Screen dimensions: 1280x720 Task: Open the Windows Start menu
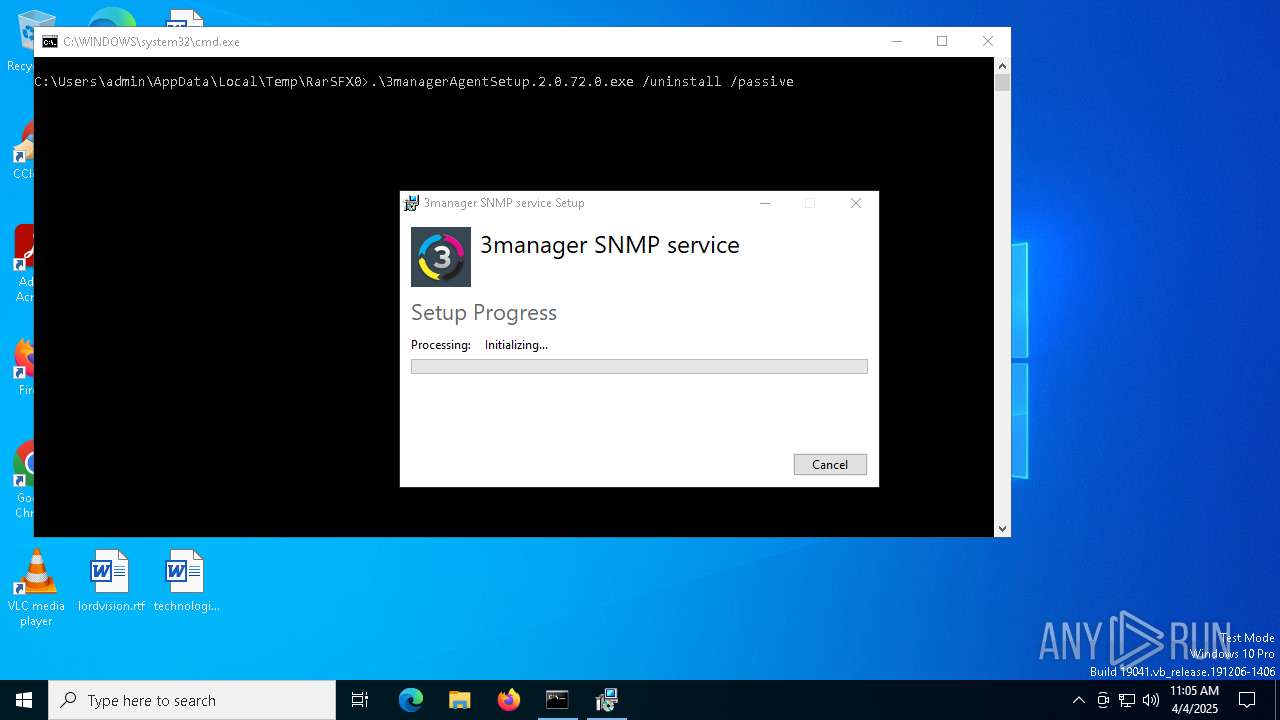[x=24, y=700]
